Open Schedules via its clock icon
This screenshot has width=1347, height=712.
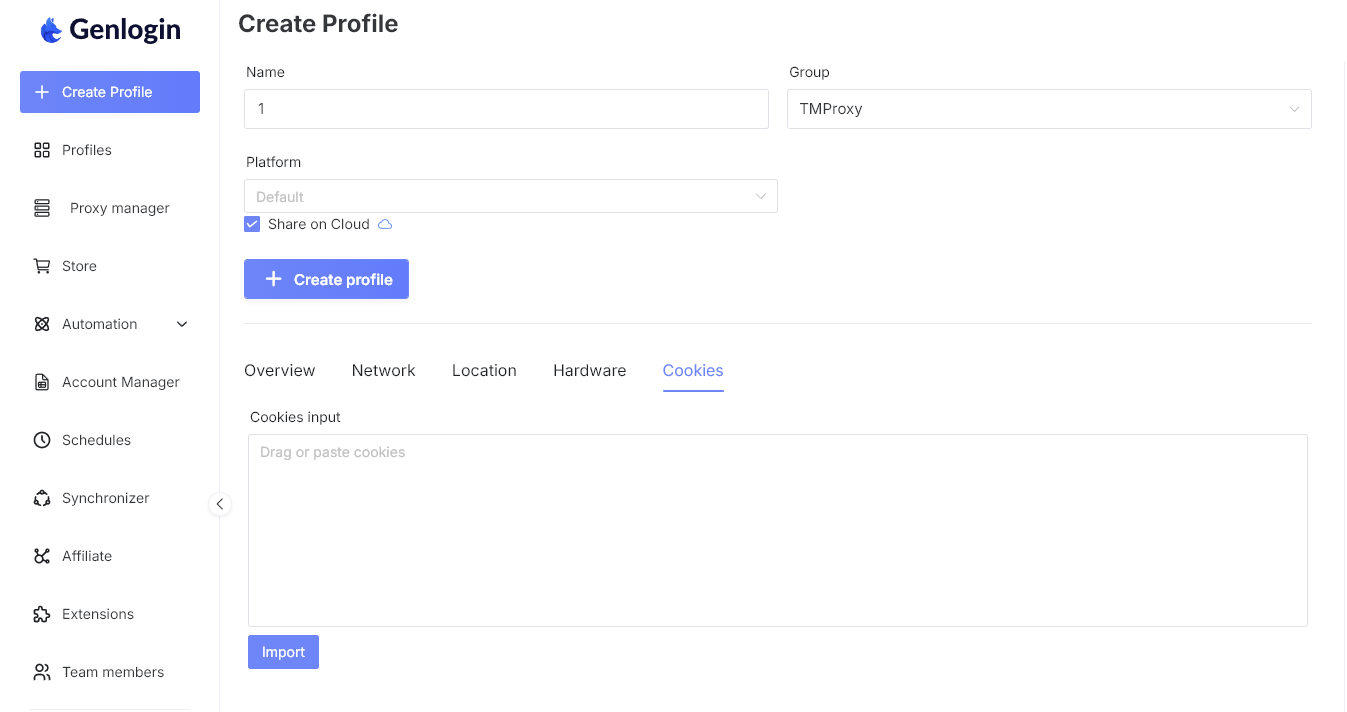42,440
